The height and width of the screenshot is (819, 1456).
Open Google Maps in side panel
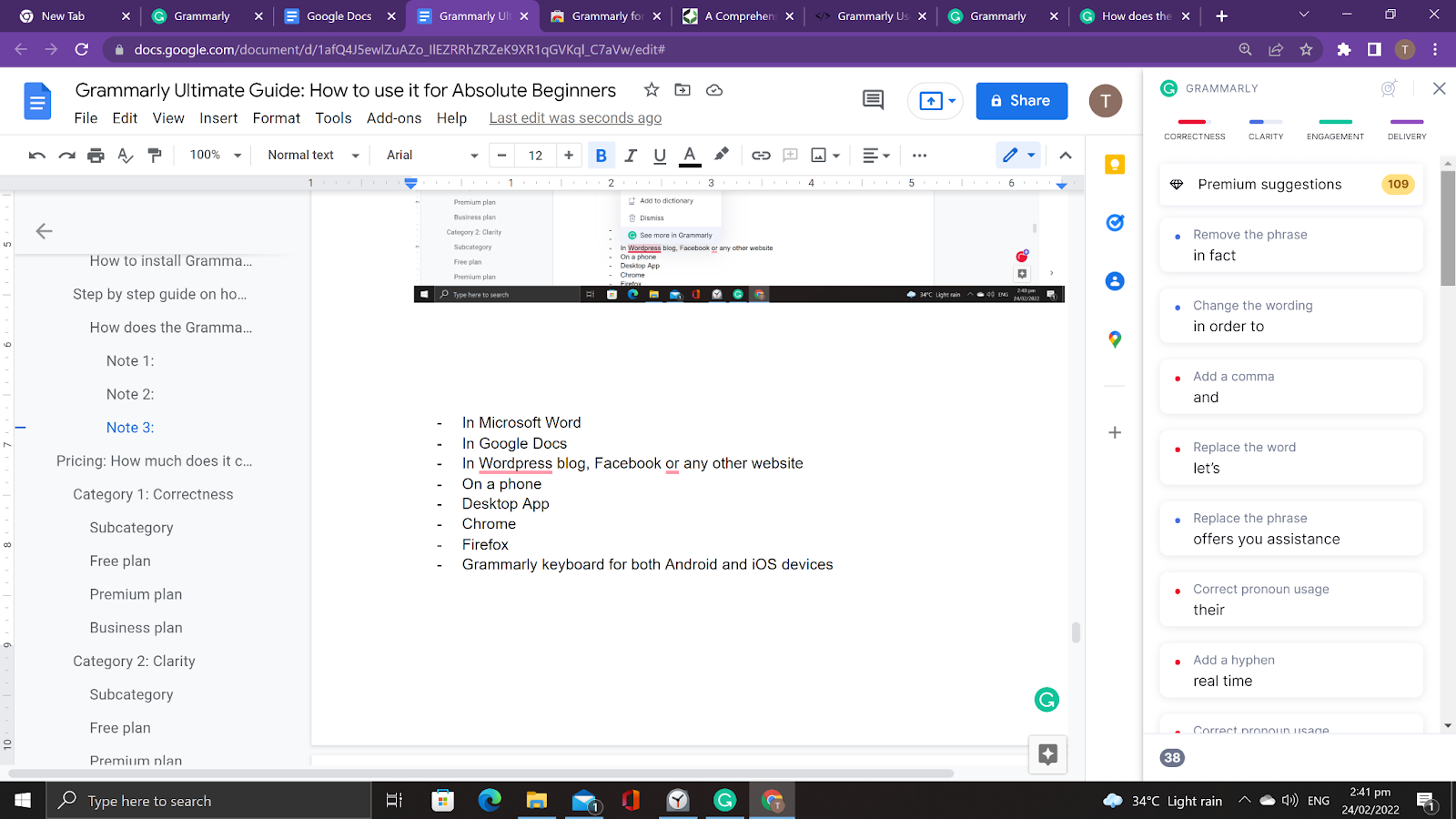1115,339
